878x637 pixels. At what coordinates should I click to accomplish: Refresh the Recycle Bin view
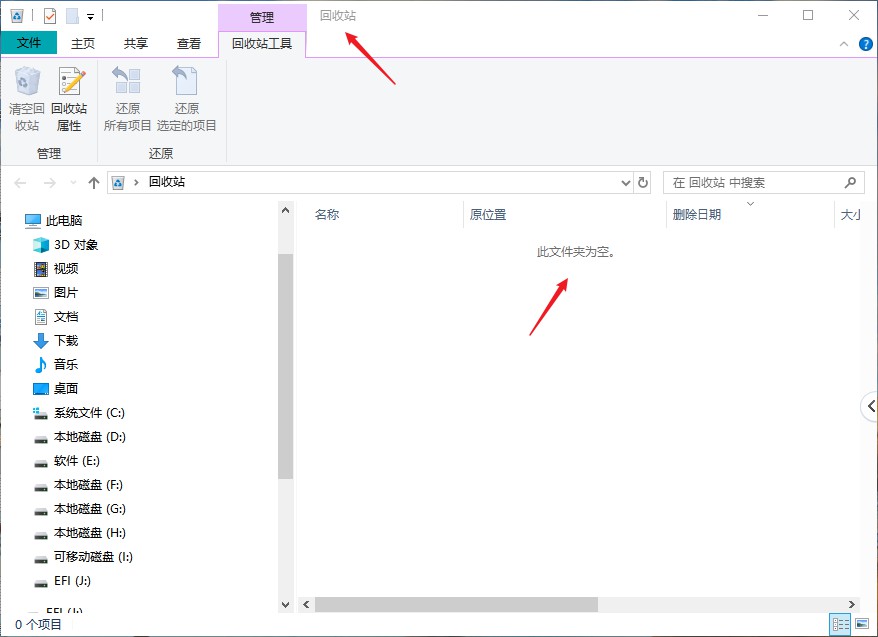tap(643, 182)
